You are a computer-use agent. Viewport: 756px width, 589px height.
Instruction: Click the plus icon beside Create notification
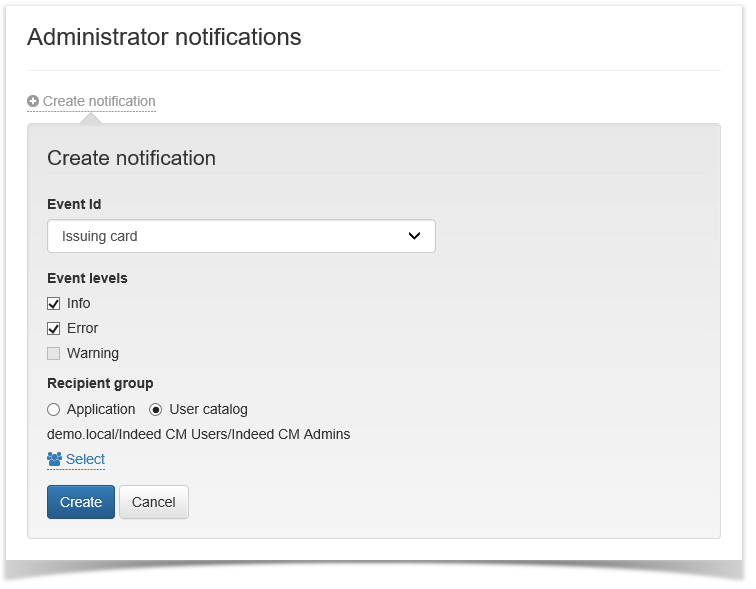pyautogui.click(x=33, y=102)
